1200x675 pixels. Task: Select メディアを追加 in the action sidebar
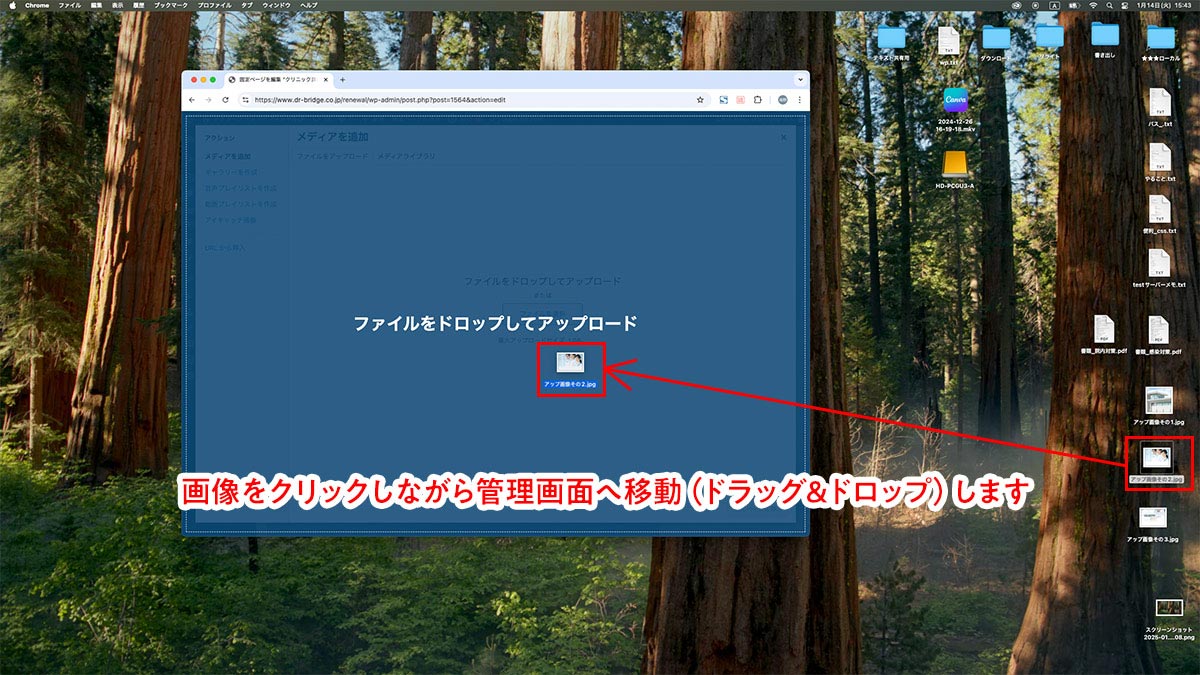click(228, 156)
